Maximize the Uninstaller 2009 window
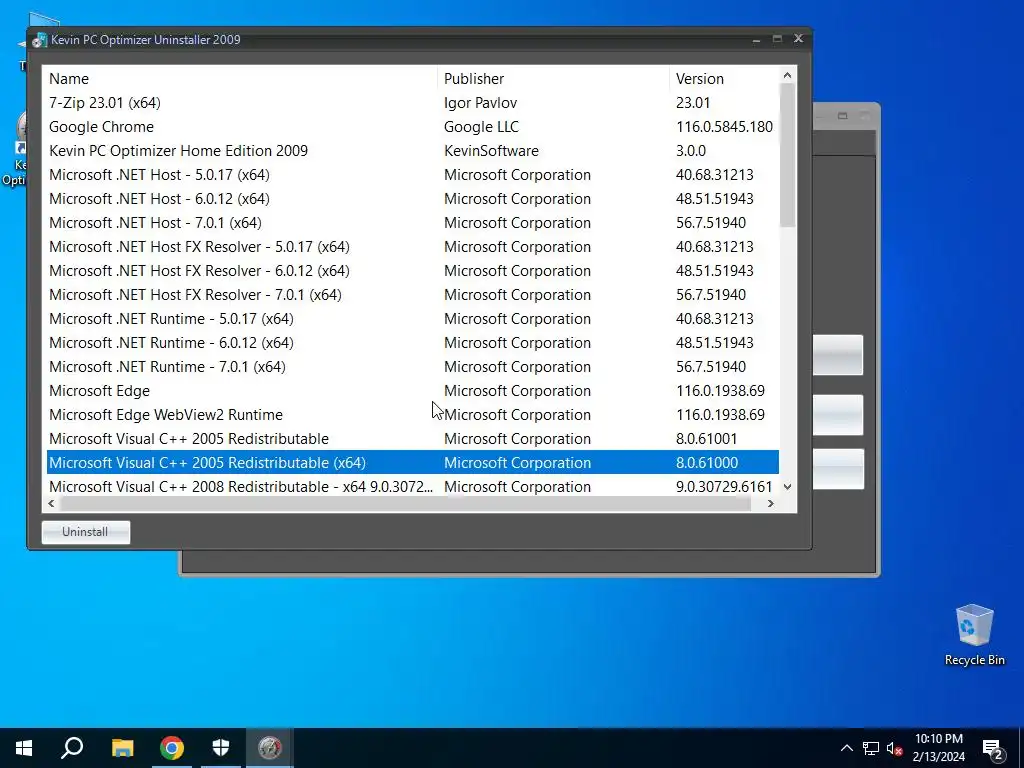Viewport: 1024px width, 768px height. pyautogui.click(x=777, y=39)
